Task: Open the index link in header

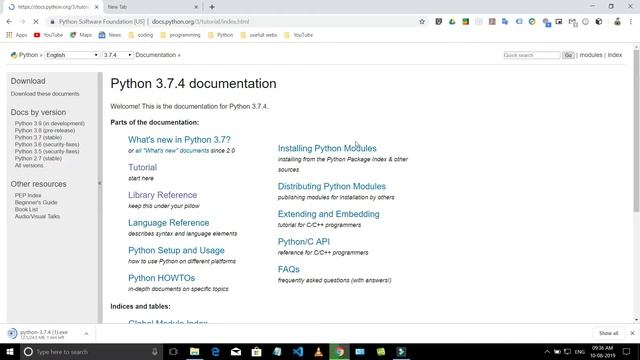Action: (x=615, y=55)
